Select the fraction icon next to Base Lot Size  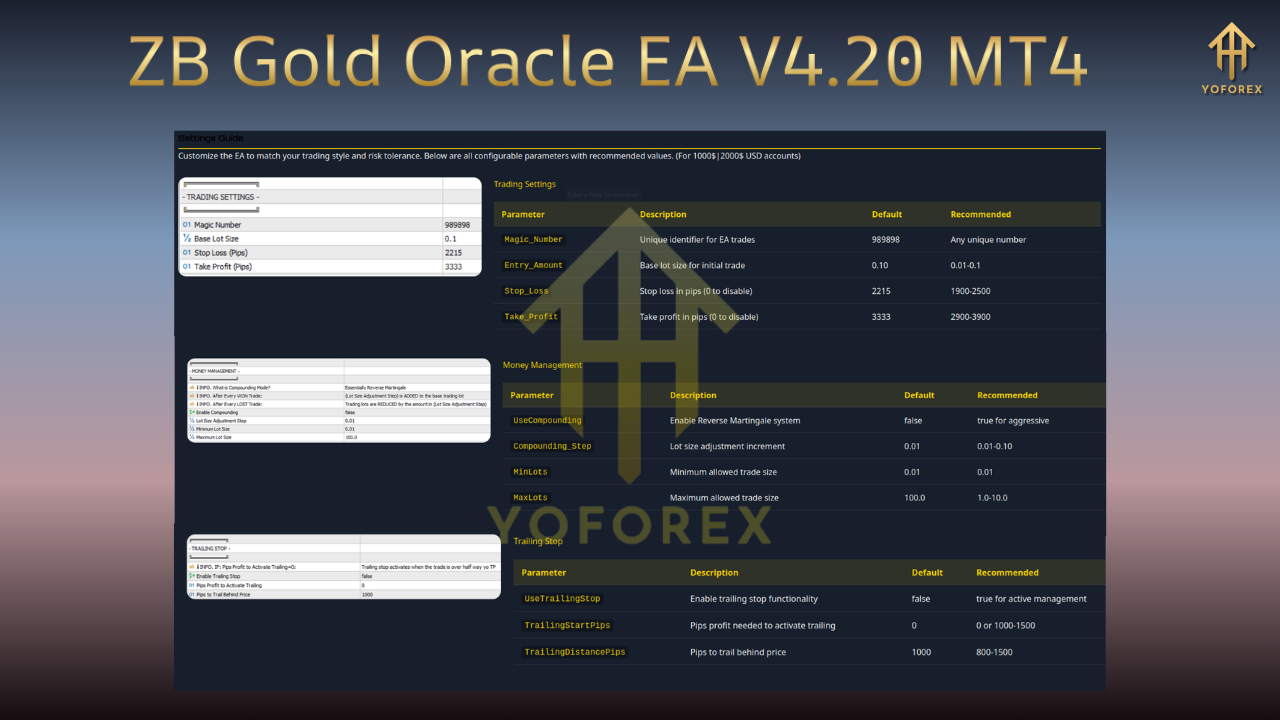coord(186,239)
